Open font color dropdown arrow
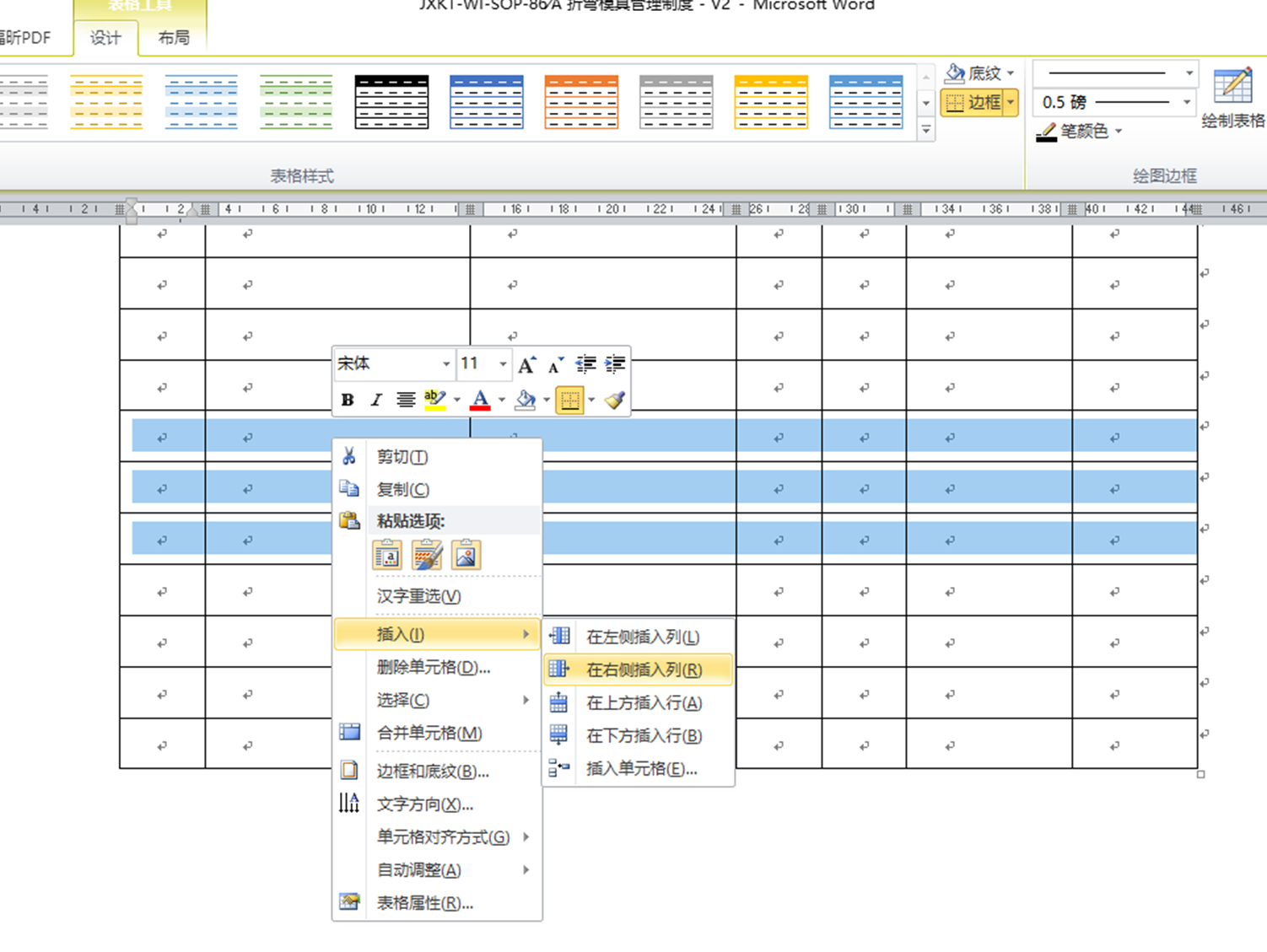Screen dimensions: 1267x952 tap(502, 400)
